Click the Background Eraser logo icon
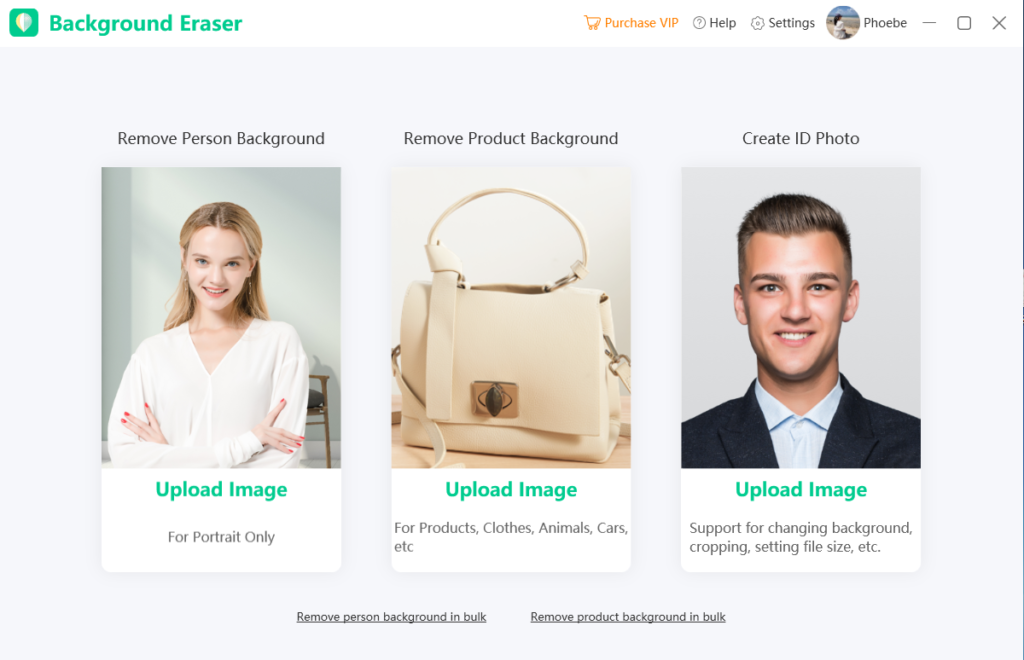Image resolution: width=1024 pixels, height=660 pixels. (24, 23)
